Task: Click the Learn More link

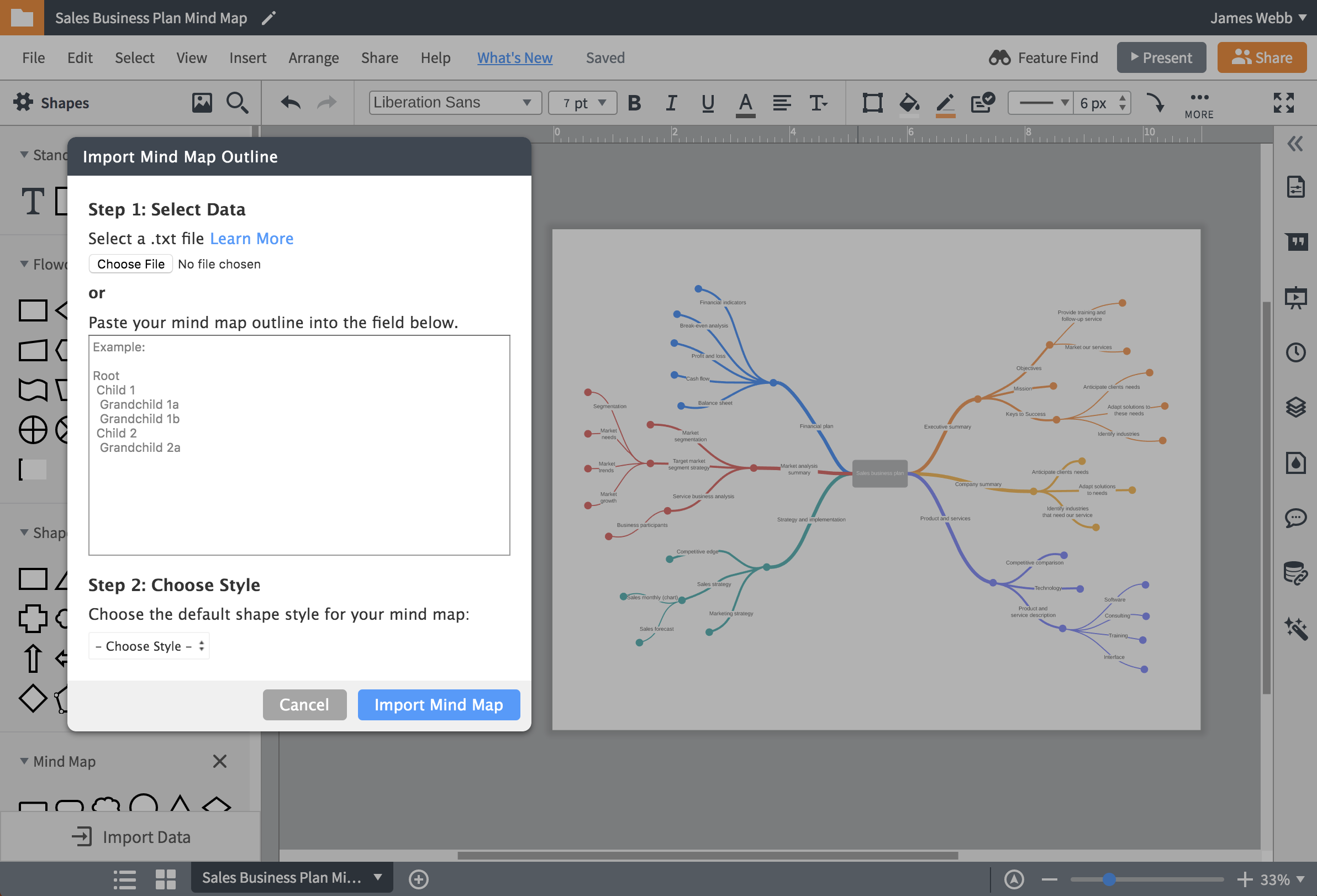Action: point(251,239)
